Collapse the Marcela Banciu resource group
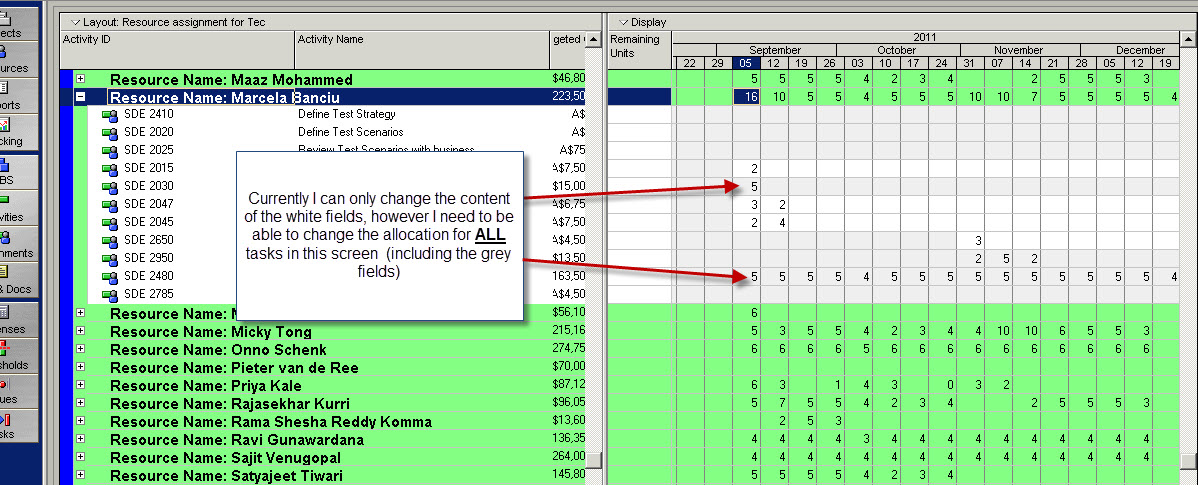This screenshot has width=1198, height=485. tap(80, 97)
